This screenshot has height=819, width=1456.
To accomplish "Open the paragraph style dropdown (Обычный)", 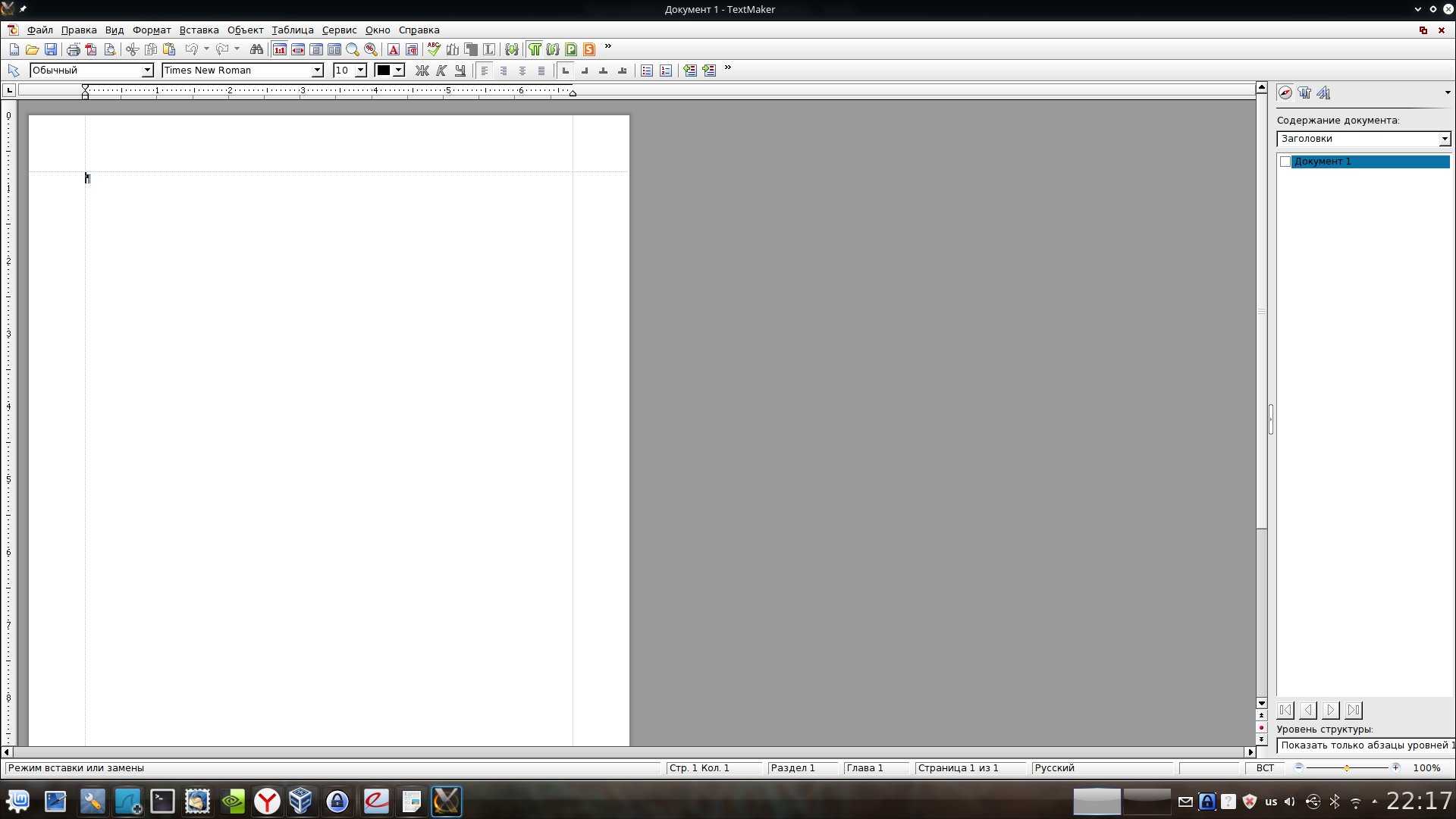I will click(x=147, y=71).
